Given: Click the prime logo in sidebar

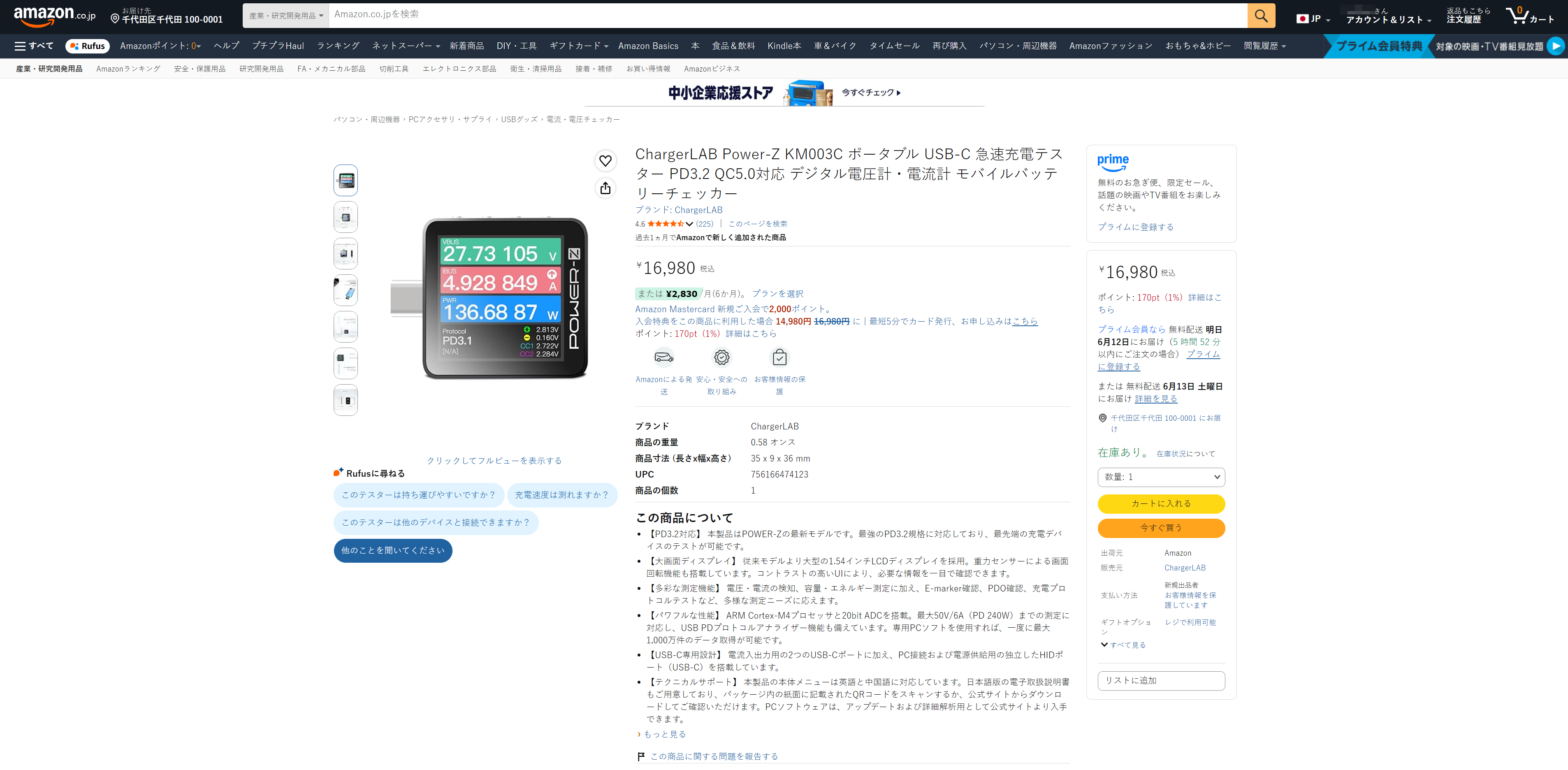Looking at the screenshot, I should [x=1113, y=162].
